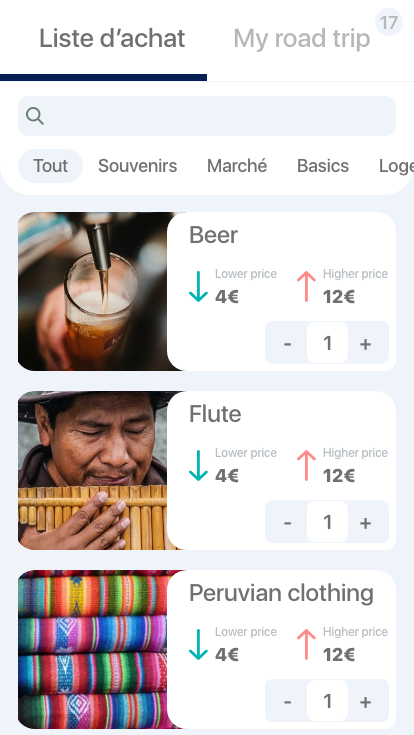Click Flute's teal lower price arrow

pyautogui.click(x=198, y=465)
